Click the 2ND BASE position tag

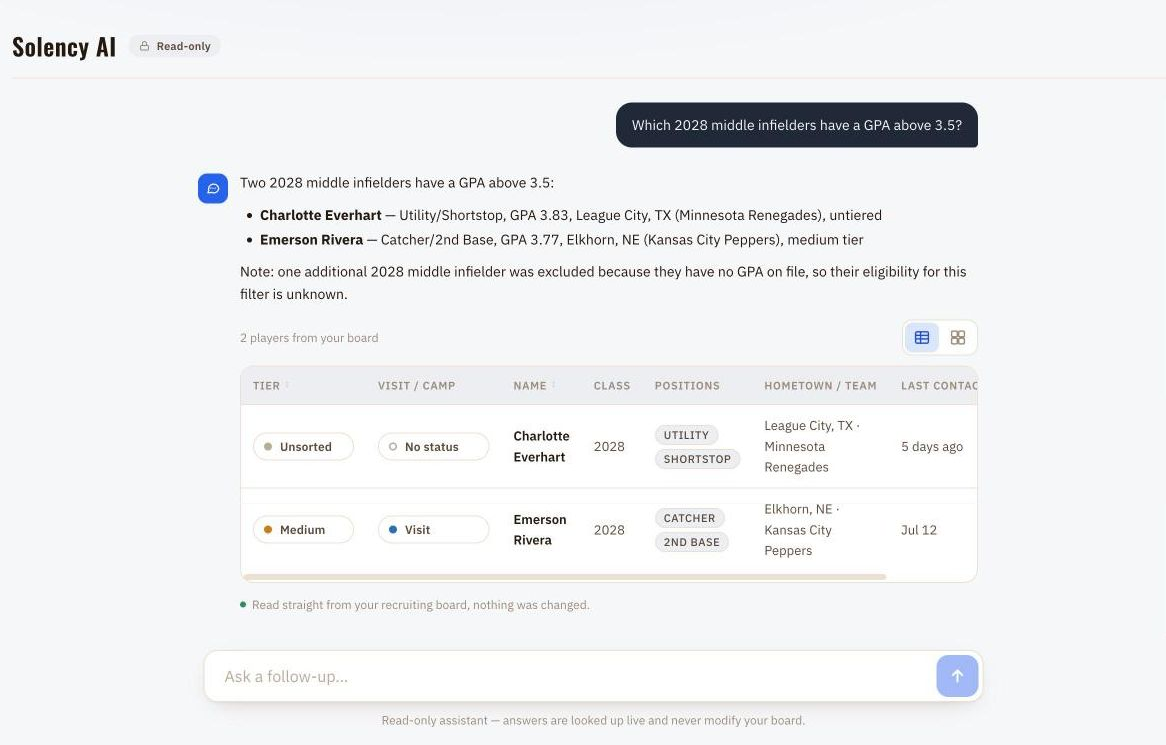tap(692, 542)
